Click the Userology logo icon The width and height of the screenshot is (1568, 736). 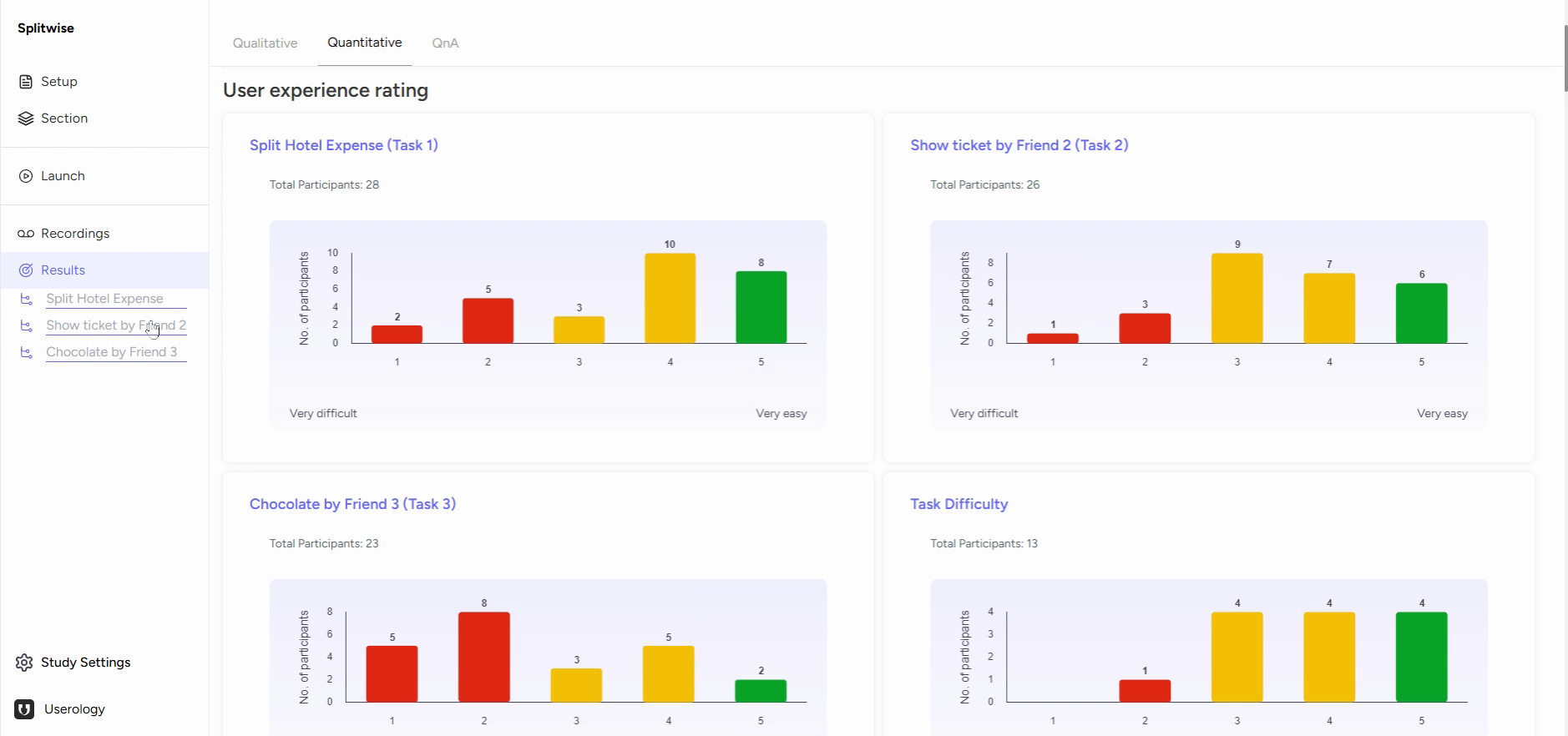(x=24, y=709)
